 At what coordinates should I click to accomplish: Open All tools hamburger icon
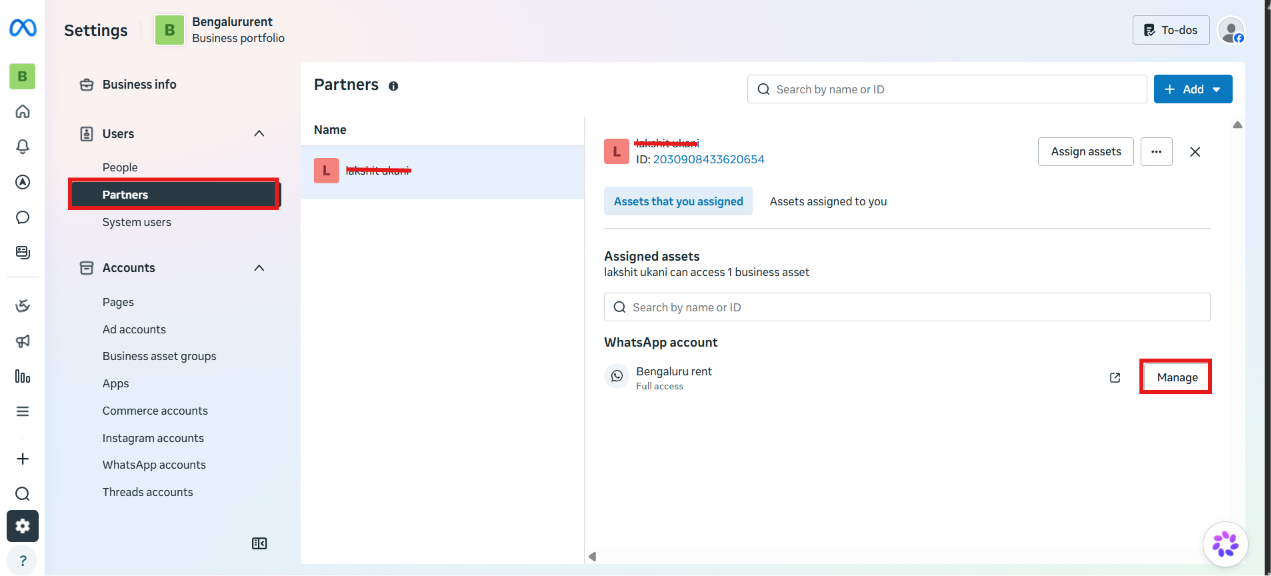[22, 411]
